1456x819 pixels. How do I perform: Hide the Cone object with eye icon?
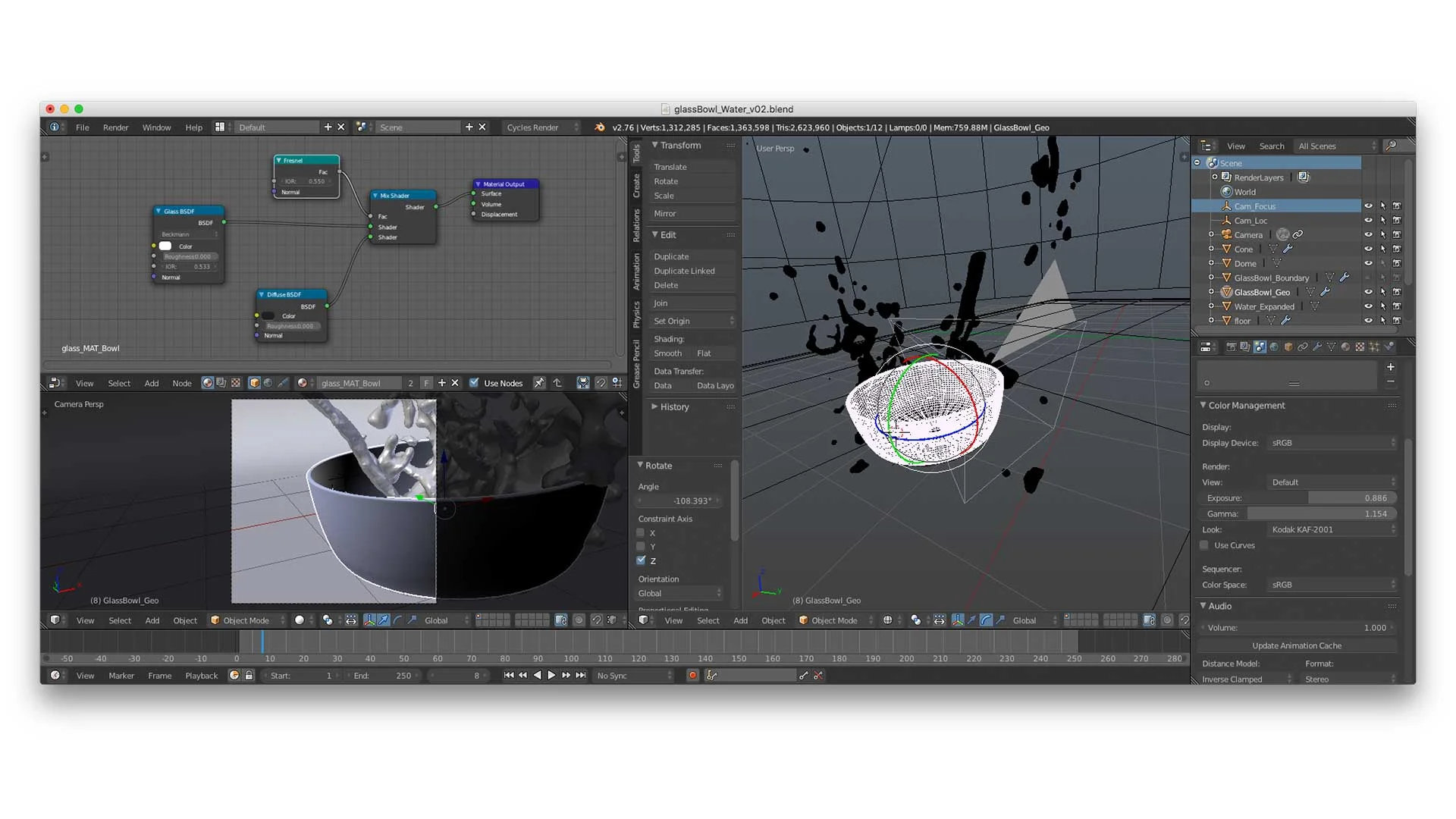click(1368, 249)
